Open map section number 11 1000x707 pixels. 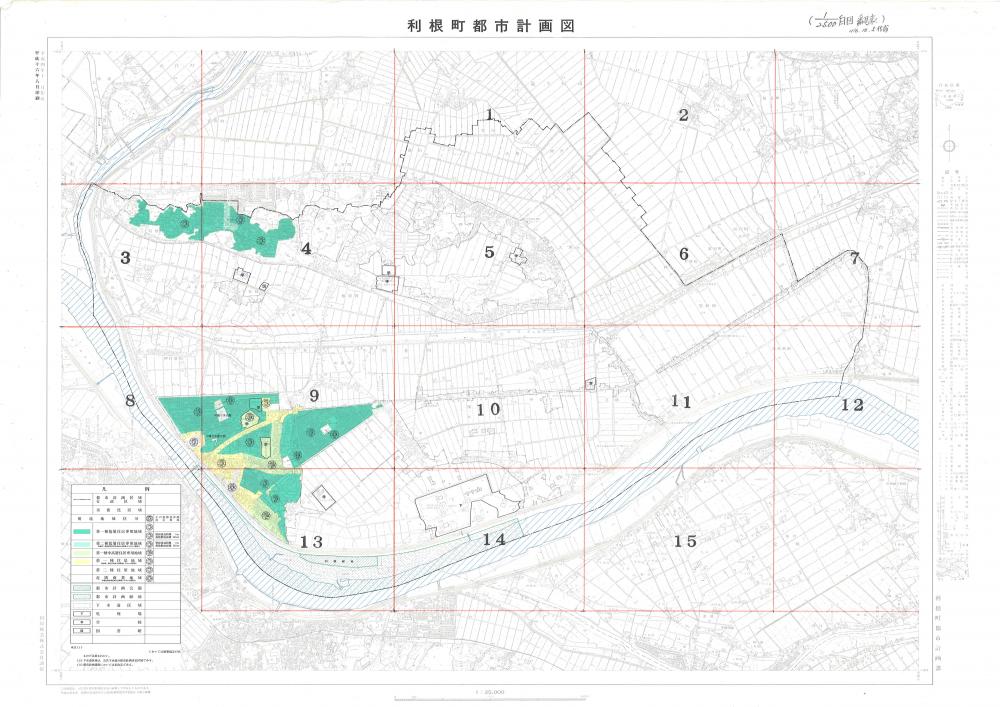(681, 402)
